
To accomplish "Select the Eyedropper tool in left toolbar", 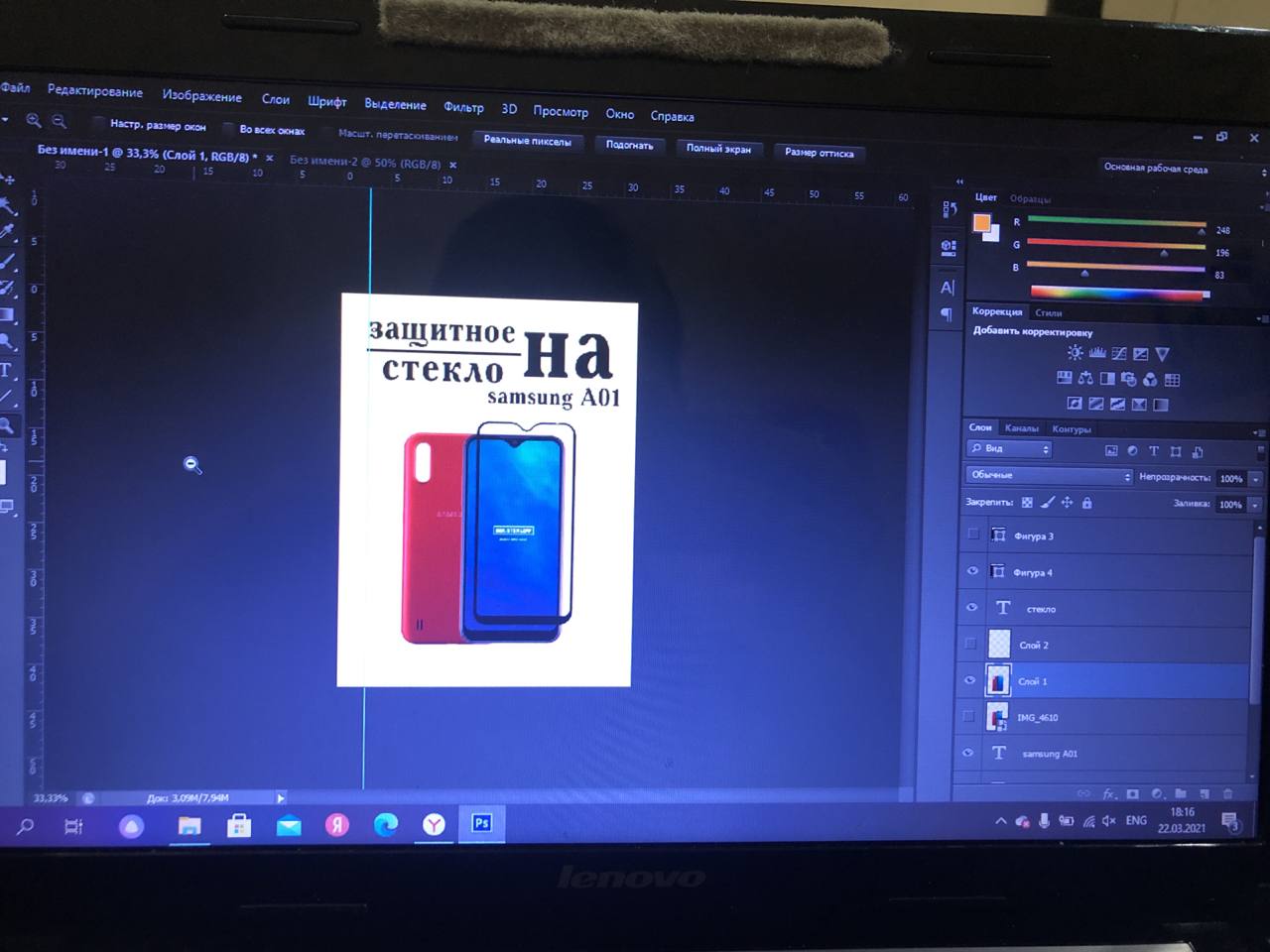I will [x=7, y=234].
